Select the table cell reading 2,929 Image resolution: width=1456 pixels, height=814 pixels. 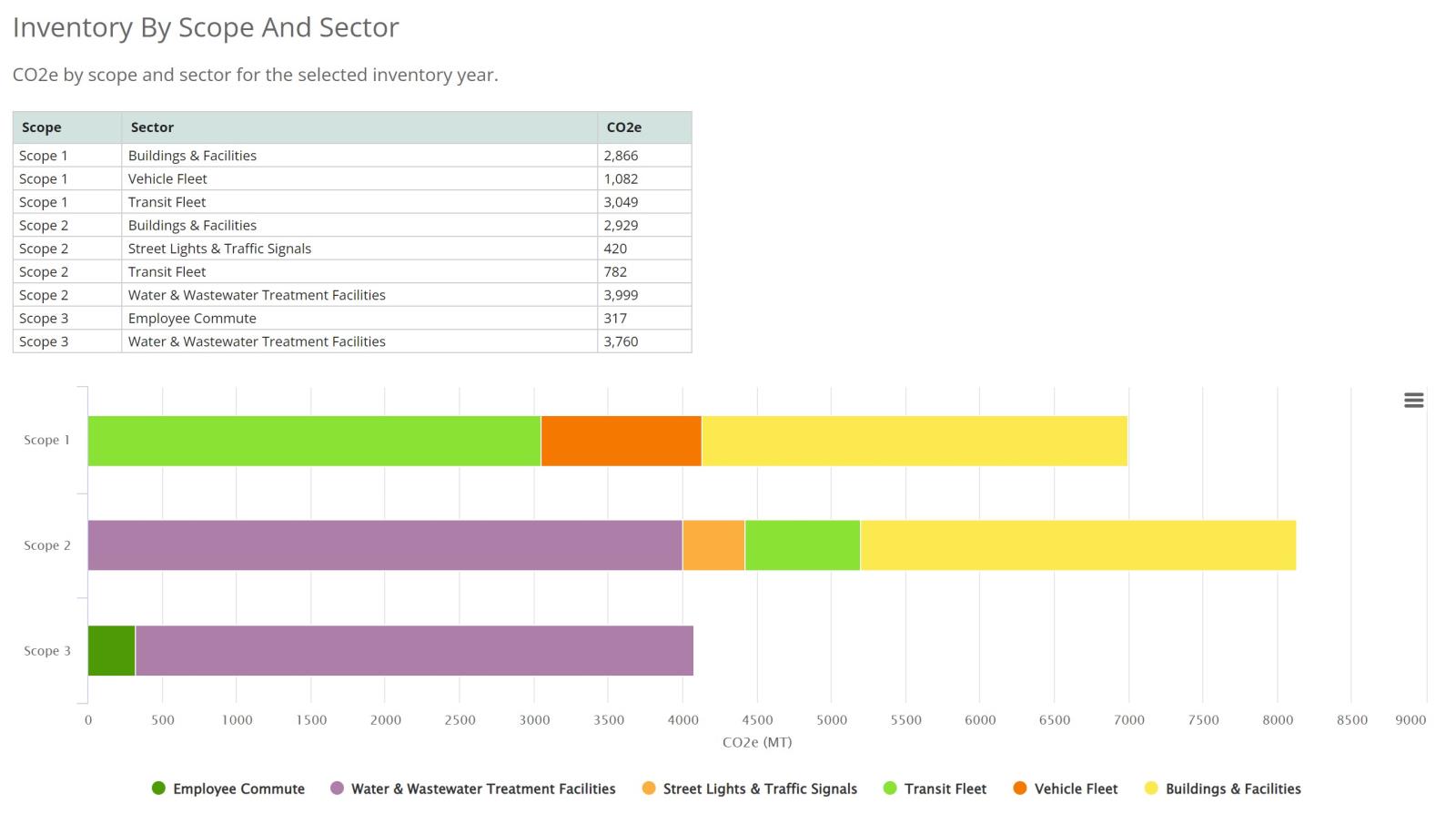(644, 225)
